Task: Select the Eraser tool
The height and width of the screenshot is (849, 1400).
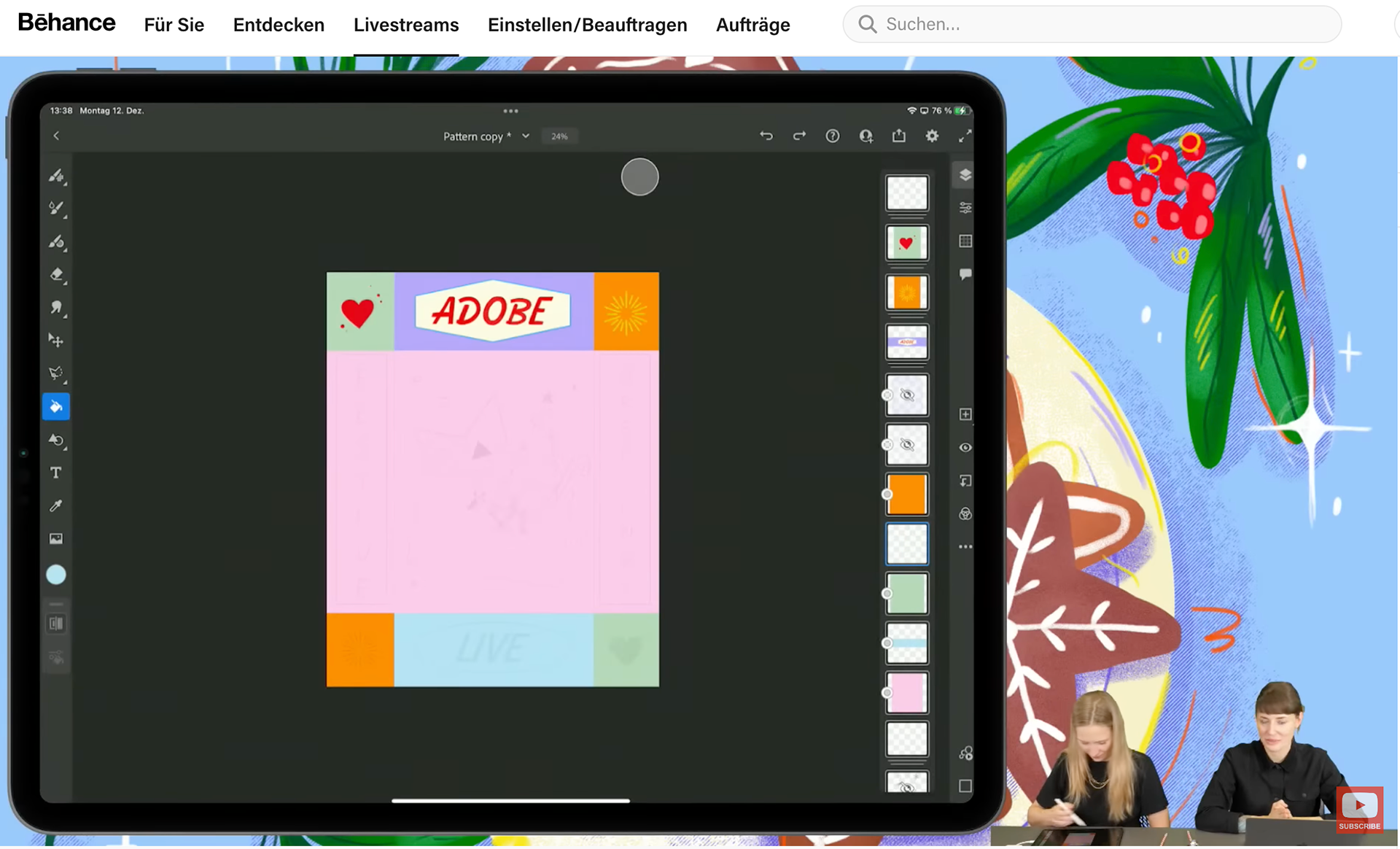Action: click(56, 275)
